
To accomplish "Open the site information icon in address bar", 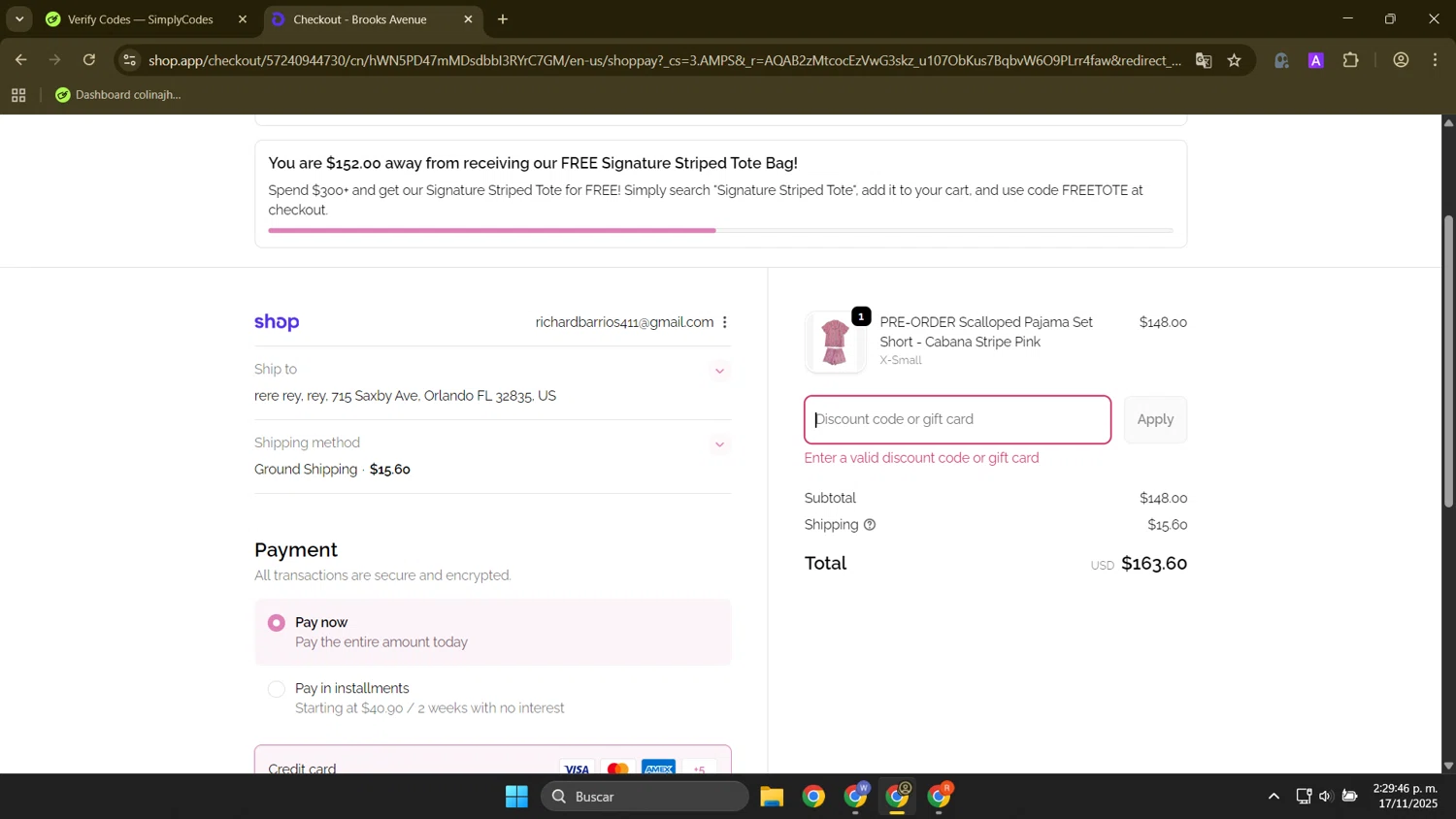I will [x=129, y=60].
